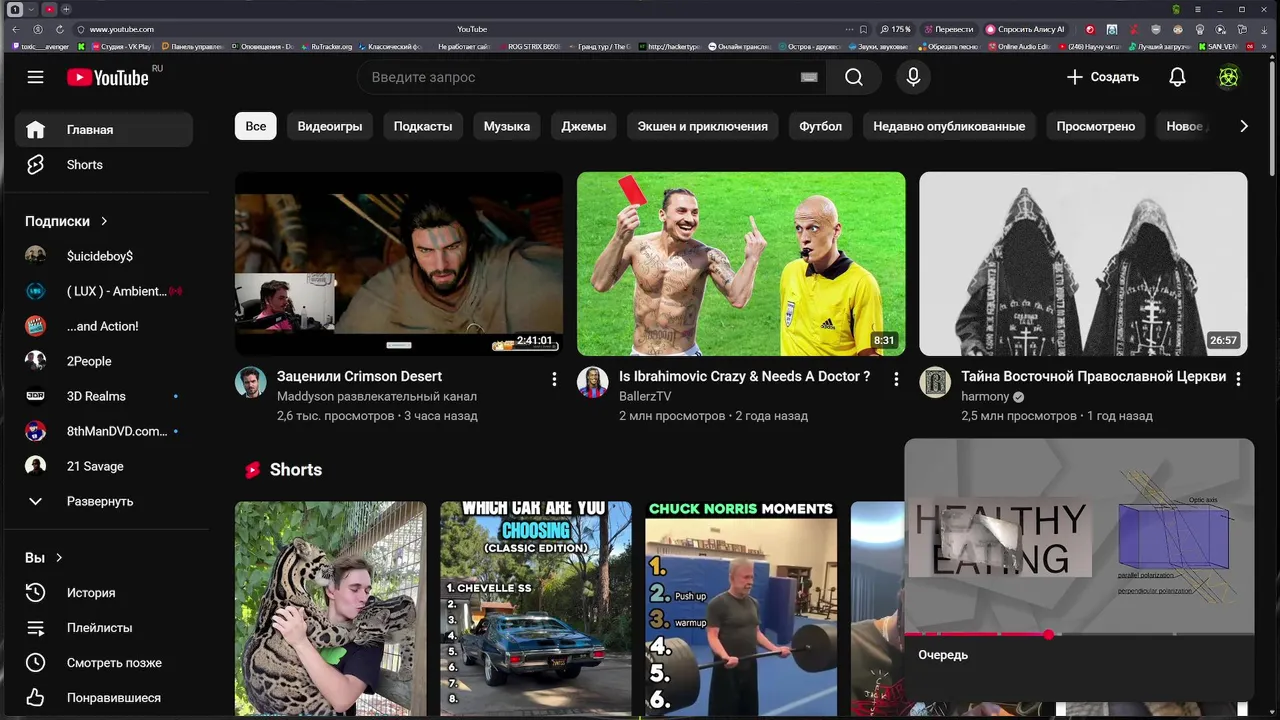Select the Музыка filter chip
Screen dimensions: 1280x720
507,126
